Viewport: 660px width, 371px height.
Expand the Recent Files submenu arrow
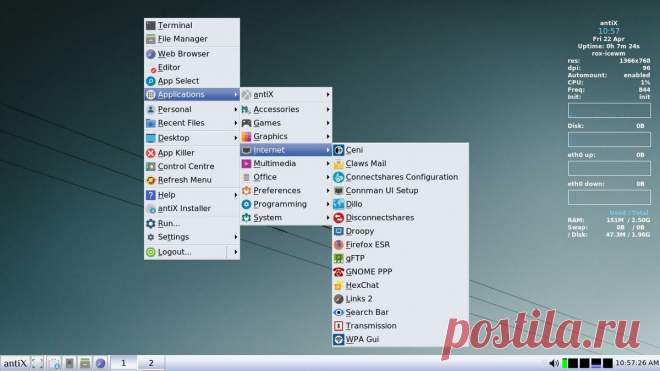click(235, 123)
